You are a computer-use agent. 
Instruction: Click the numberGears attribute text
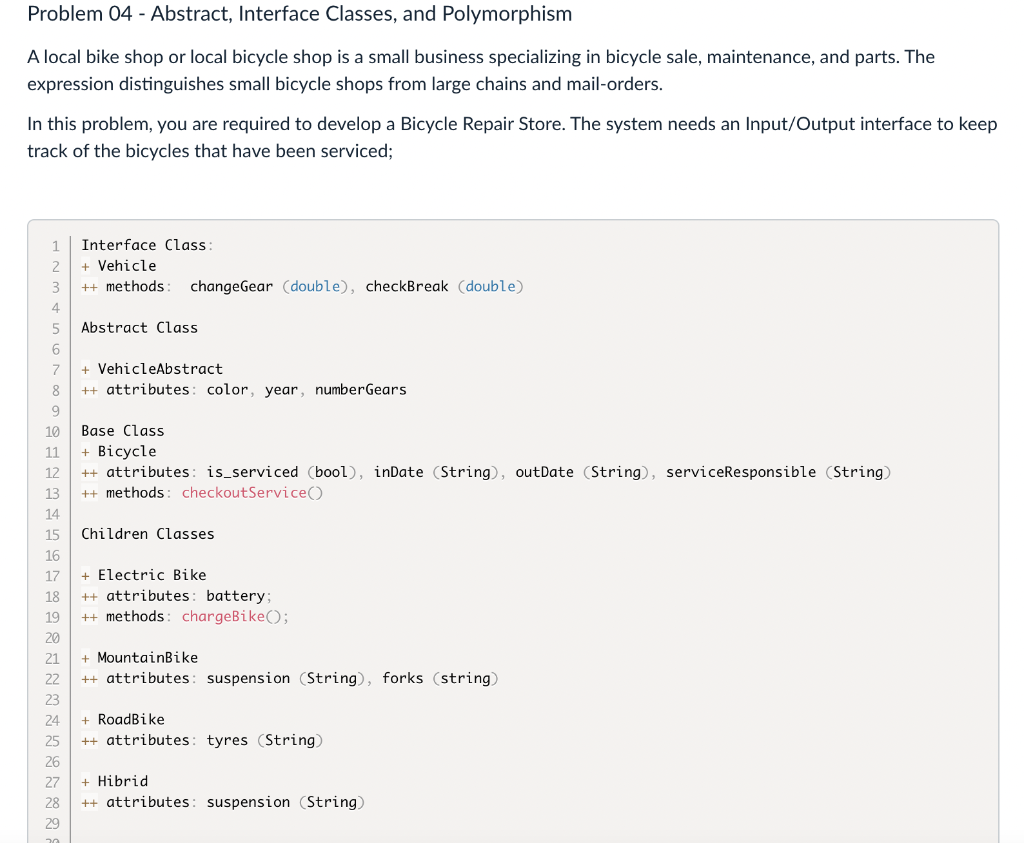pos(360,390)
